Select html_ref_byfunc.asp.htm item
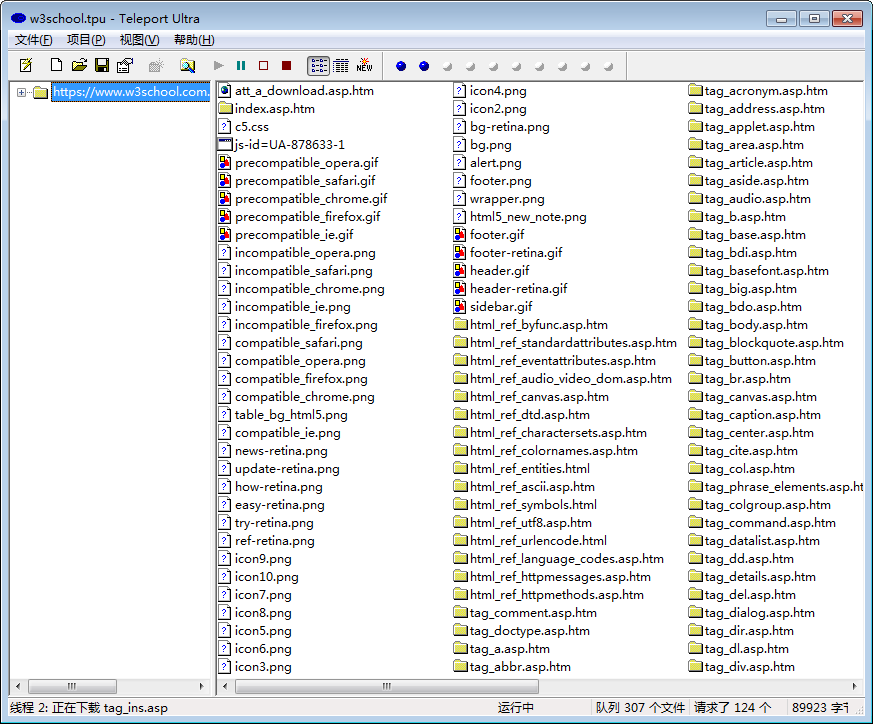 click(x=538, y=325)
